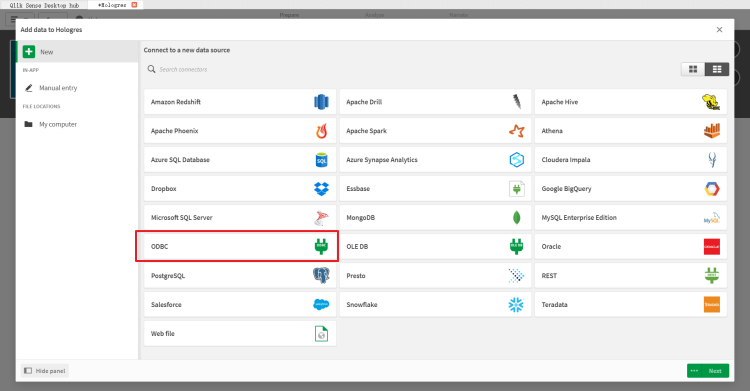Close the Add data dialog
750x391 pixels.
click(719, 30)
